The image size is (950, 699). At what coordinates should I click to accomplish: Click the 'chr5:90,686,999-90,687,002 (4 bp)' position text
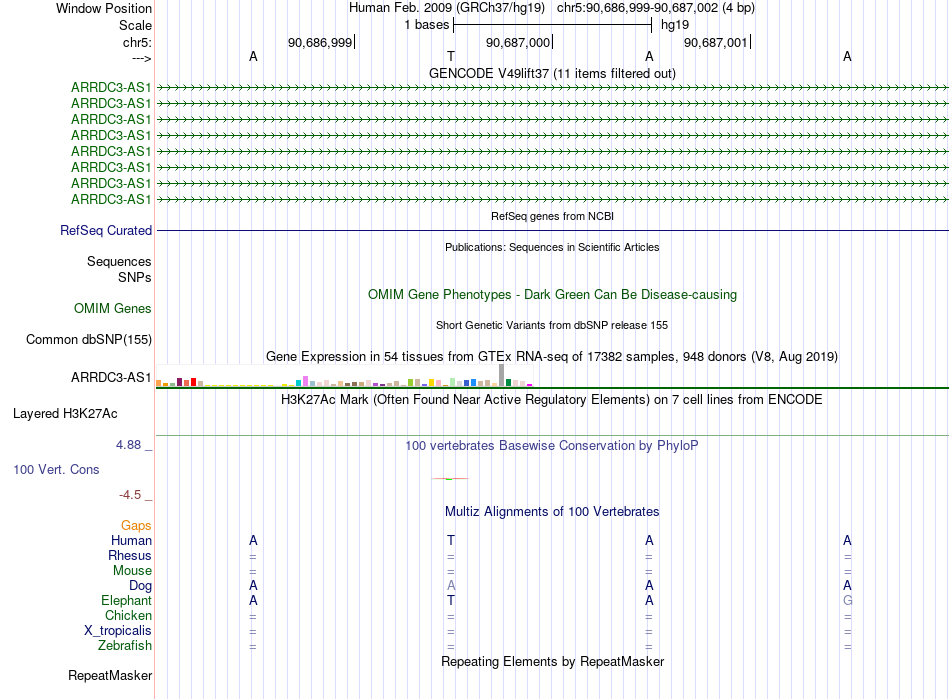(656, 8)
